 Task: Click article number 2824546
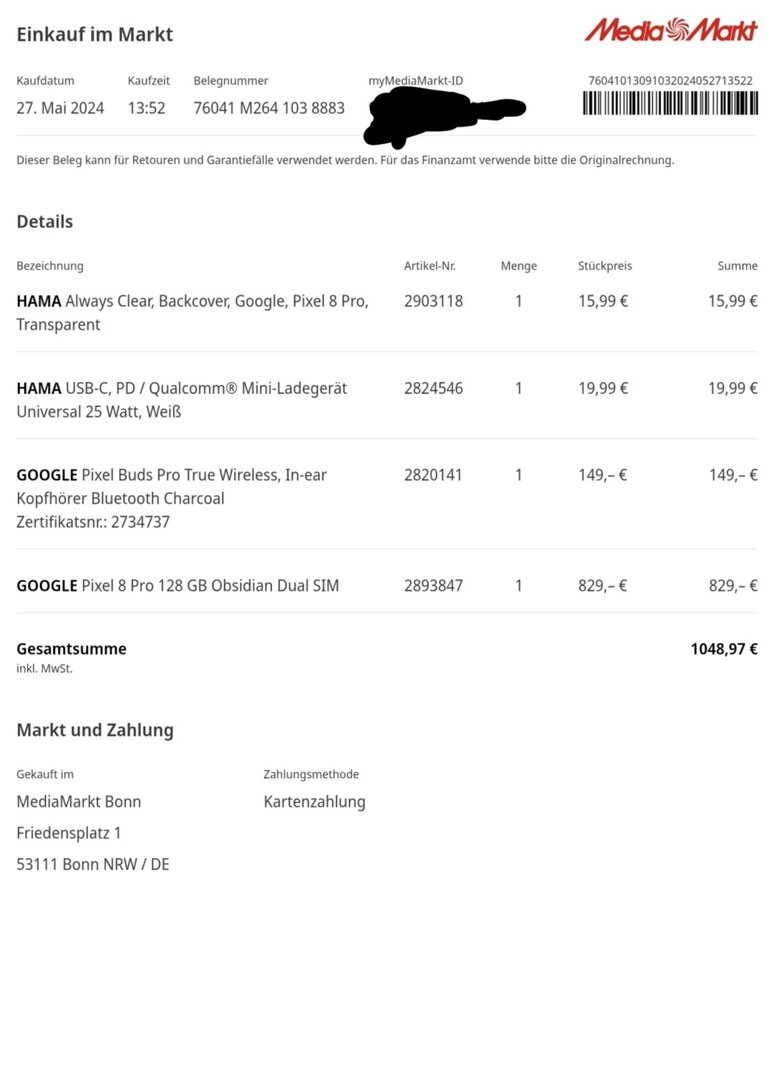pos(433,388)
